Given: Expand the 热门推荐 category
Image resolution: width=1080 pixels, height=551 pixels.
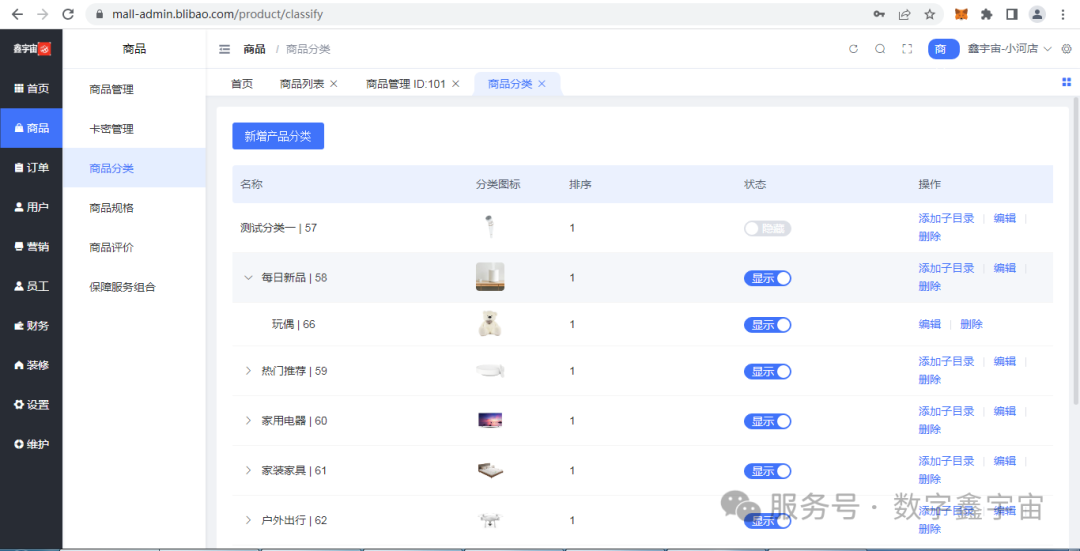Looking at the screenshot, I should [x=249, y=371].
